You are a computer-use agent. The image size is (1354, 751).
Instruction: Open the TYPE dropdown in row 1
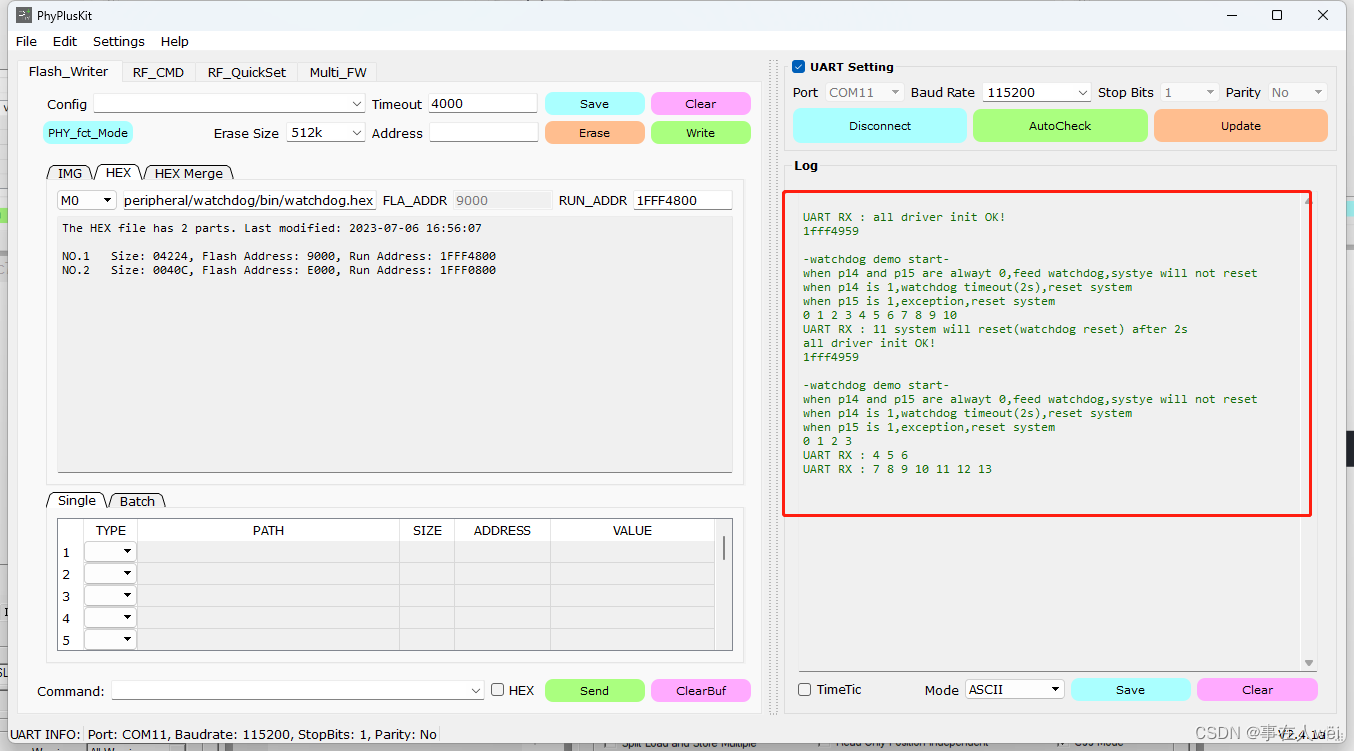pos(110,552)
